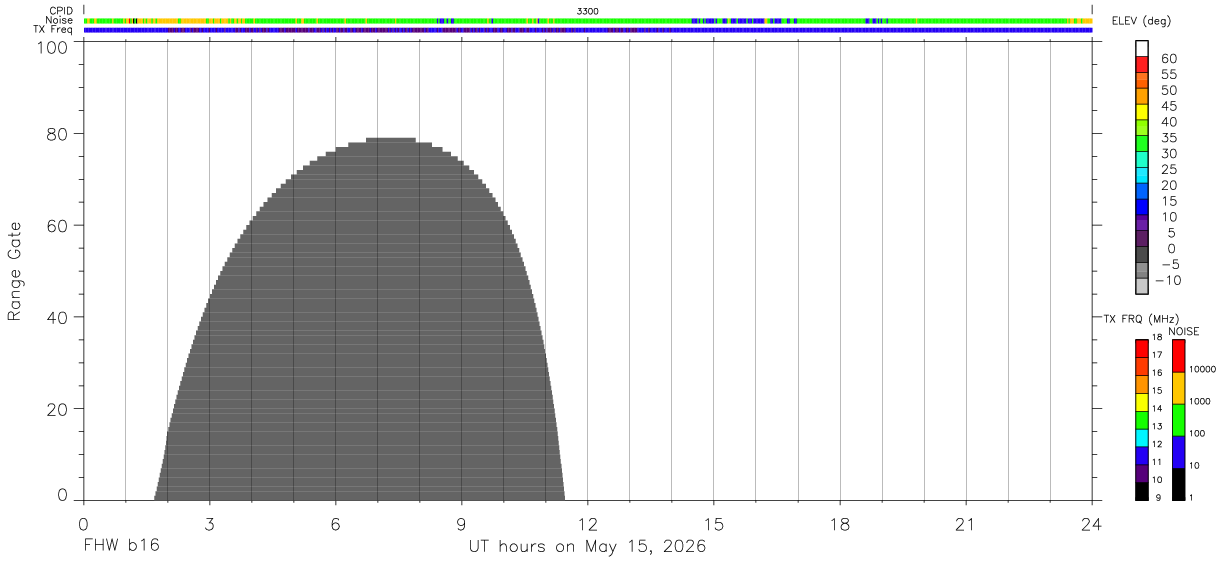This screenshot has width=1228, height=567.
Task: Click the 40 label on Range Gate axis
Action: [57, 318]
